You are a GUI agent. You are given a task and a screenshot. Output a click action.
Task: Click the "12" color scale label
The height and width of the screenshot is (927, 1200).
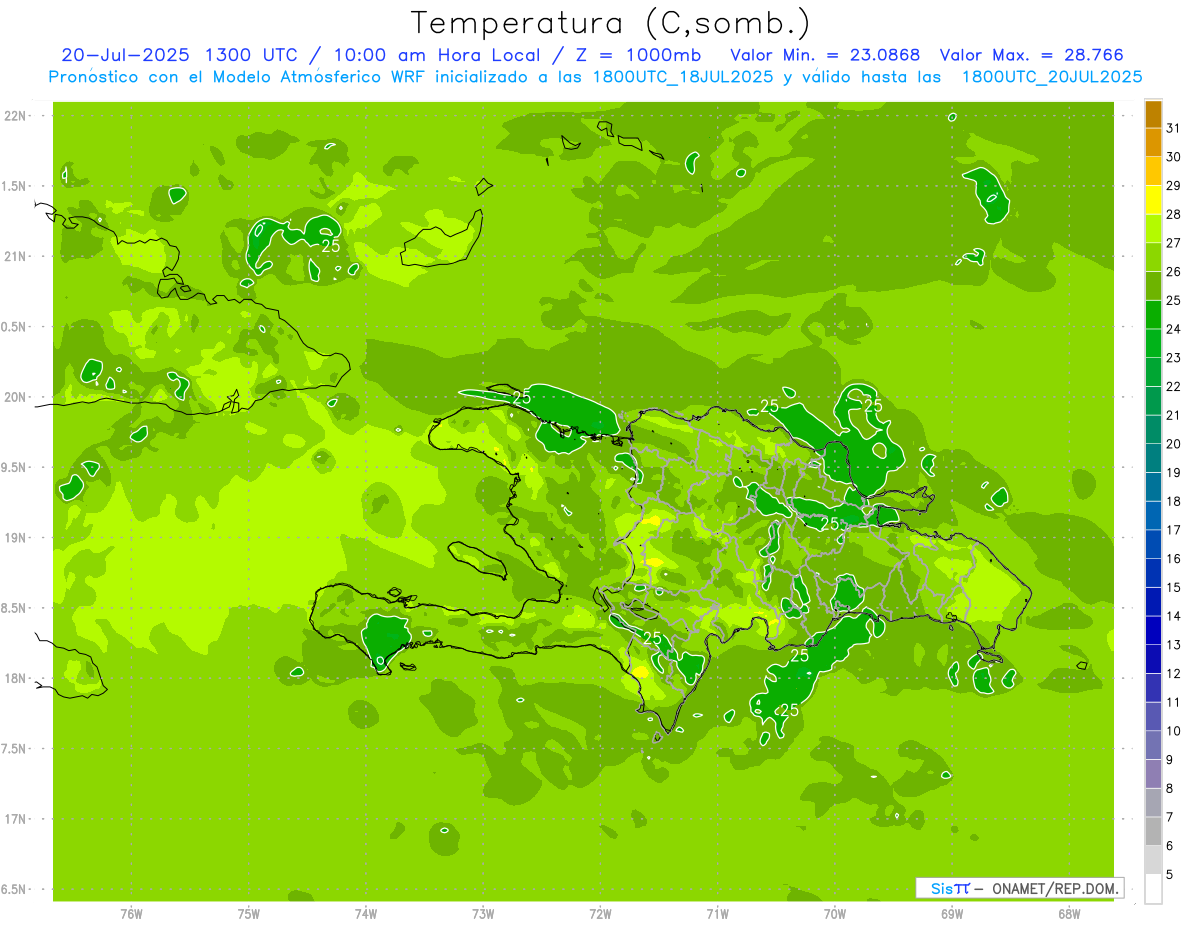coord(1174,674)
